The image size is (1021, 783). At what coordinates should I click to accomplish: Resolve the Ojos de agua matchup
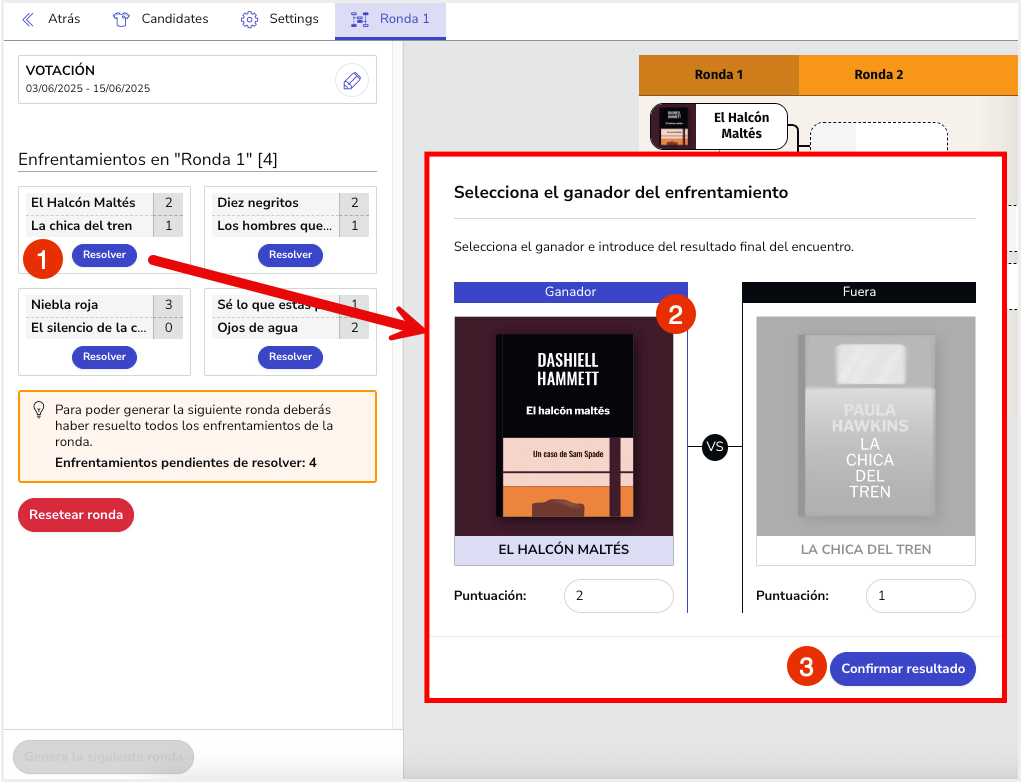click(x=290, y=357)
